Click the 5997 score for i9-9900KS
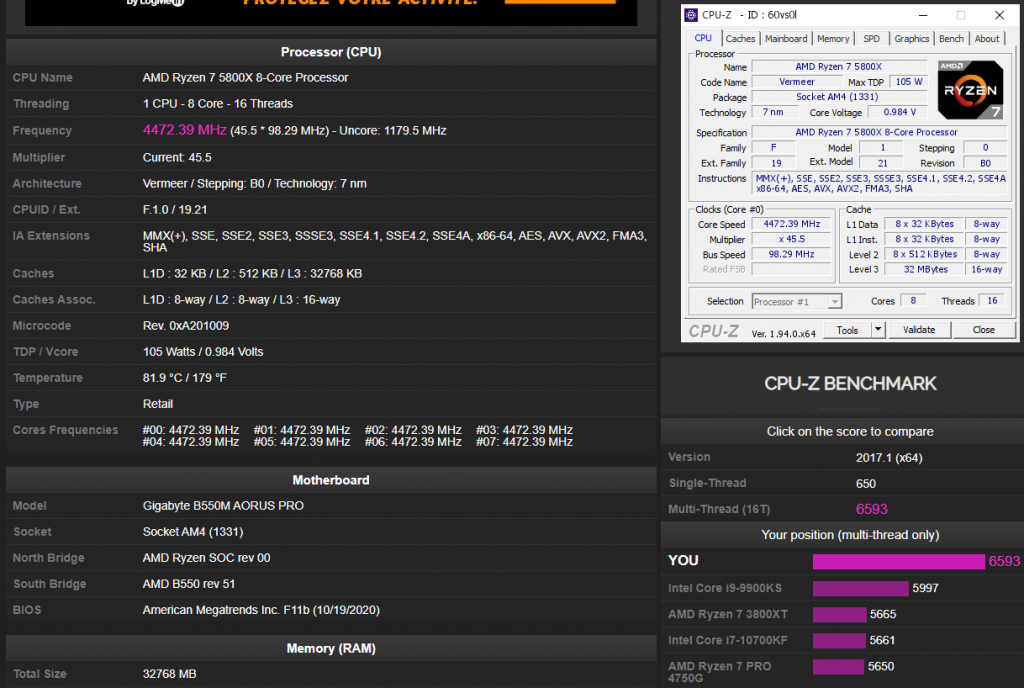This screenshot has height=688, width=1024. (x=925, y=588)
